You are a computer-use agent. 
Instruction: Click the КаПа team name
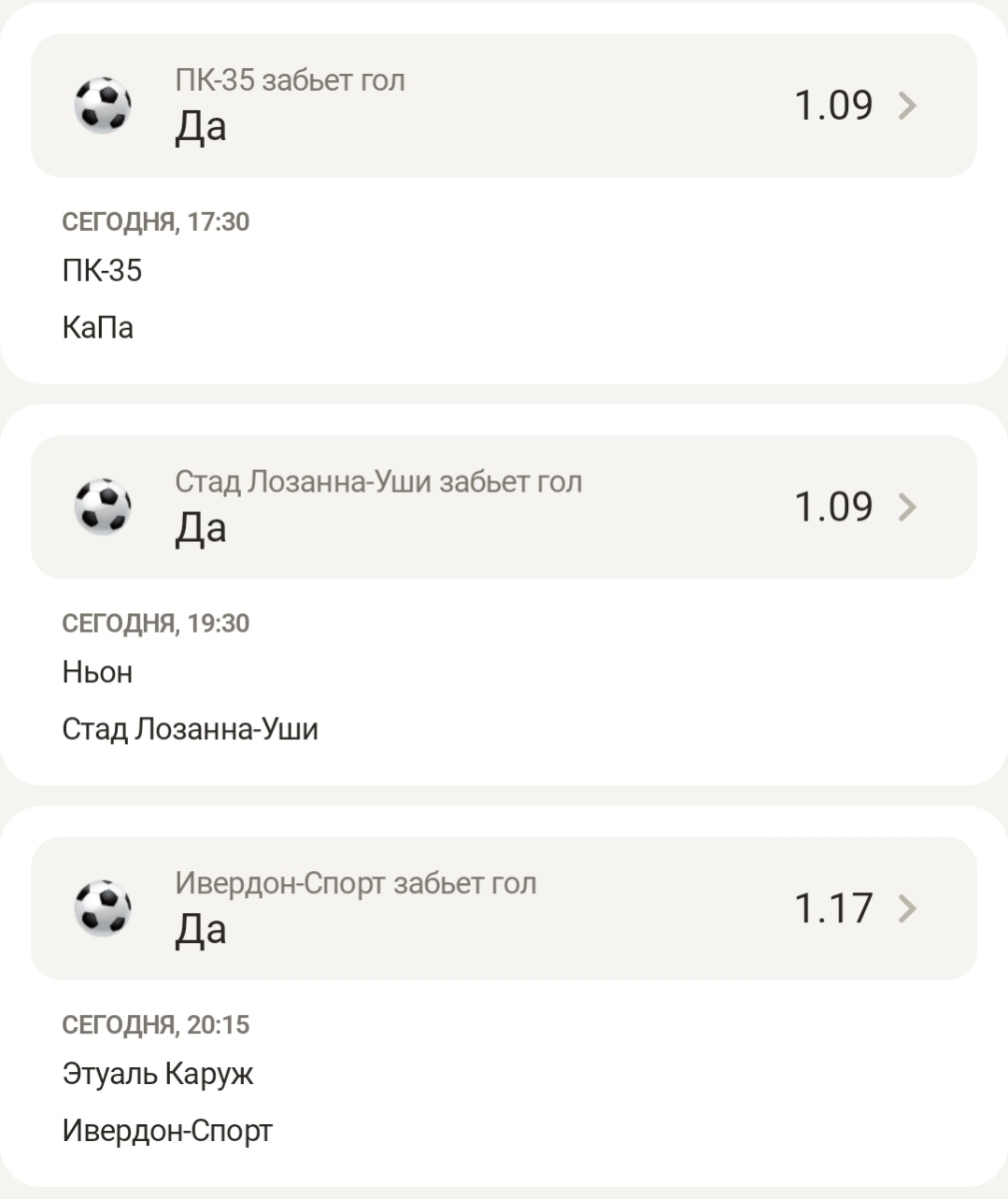(x=98, y=328)
